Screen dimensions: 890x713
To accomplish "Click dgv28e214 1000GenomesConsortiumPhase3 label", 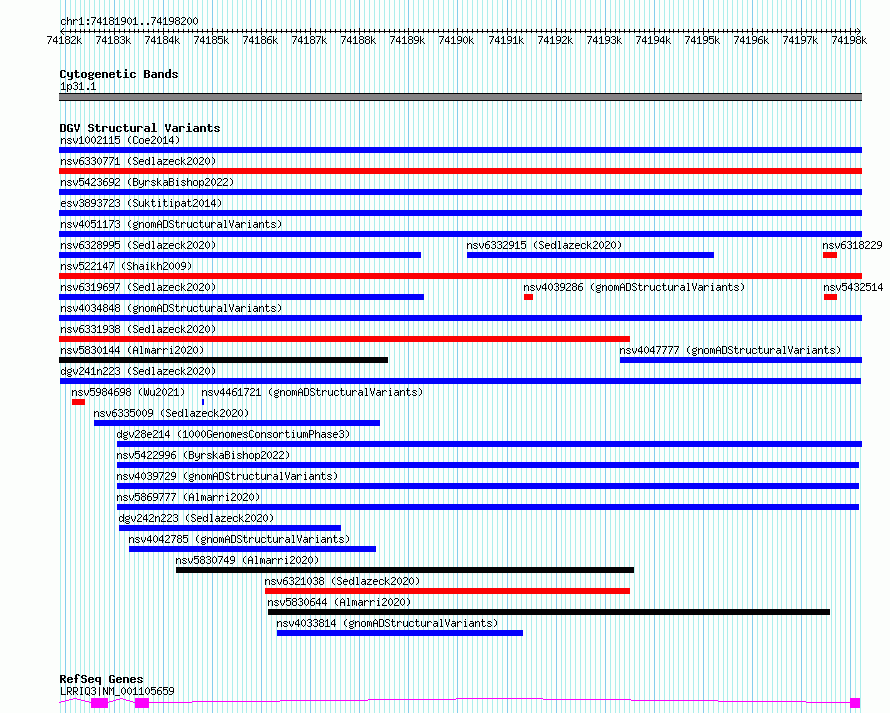I will [x=233, y=434].
